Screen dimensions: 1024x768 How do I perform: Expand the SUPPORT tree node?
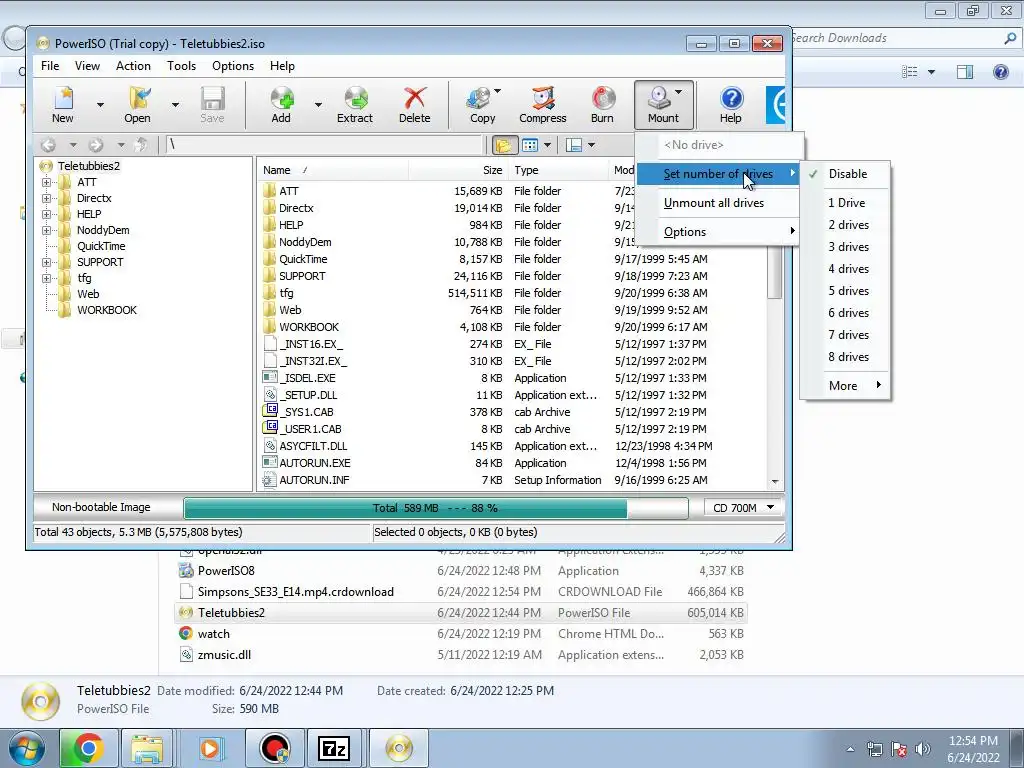coord(46,262)
